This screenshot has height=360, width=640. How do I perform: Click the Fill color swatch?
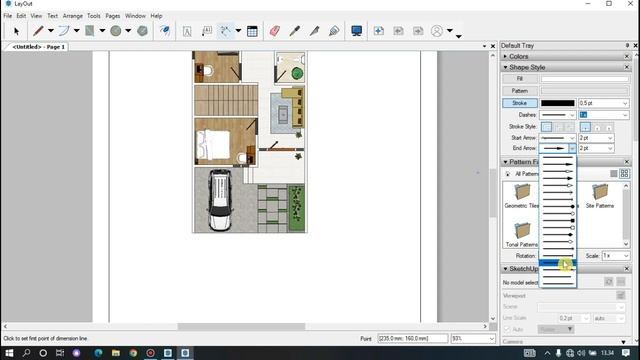[x=584, y=78]
